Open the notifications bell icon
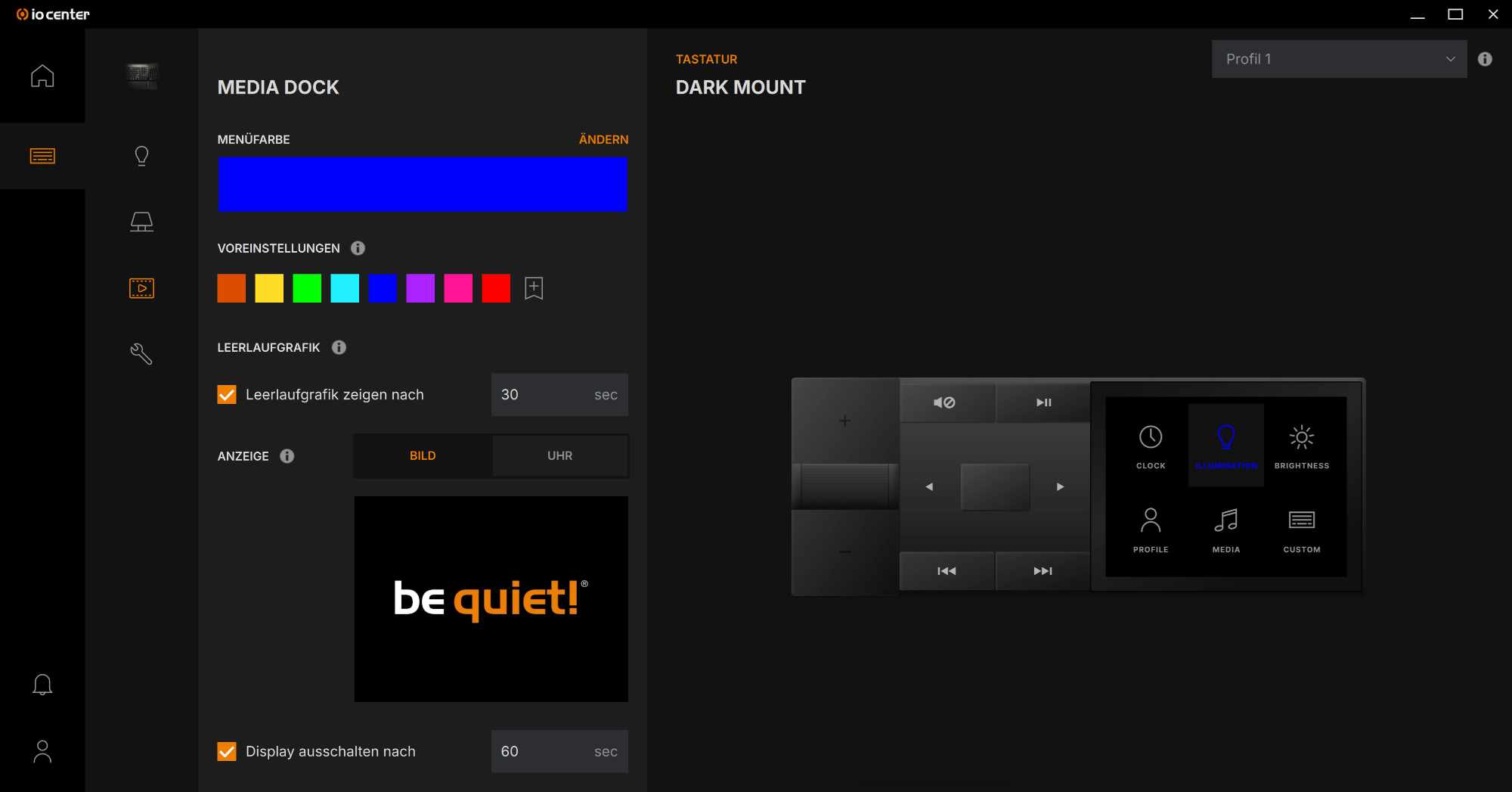 [x=42, y=685]
